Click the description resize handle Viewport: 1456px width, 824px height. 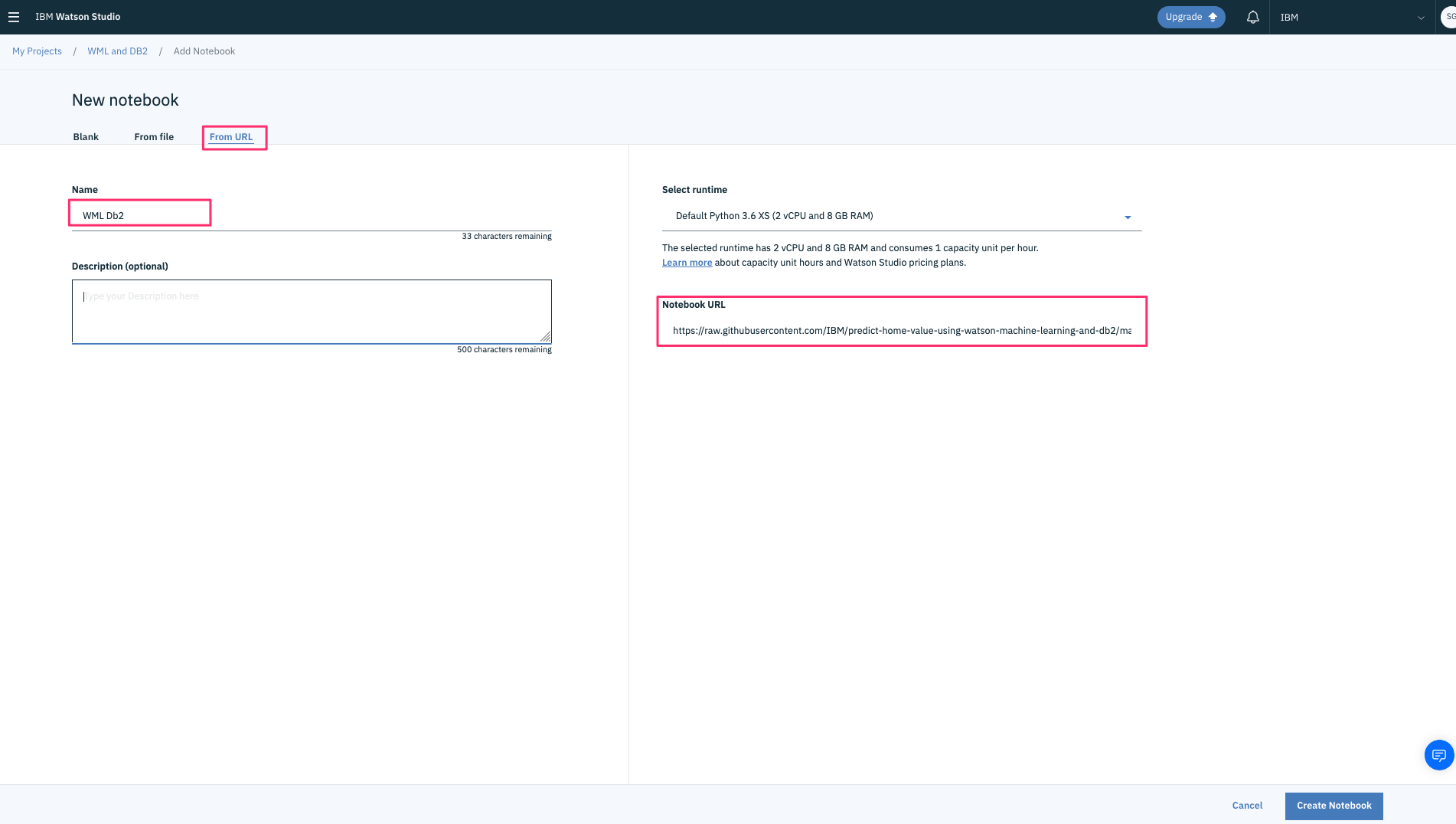click(x=545, y=337)
